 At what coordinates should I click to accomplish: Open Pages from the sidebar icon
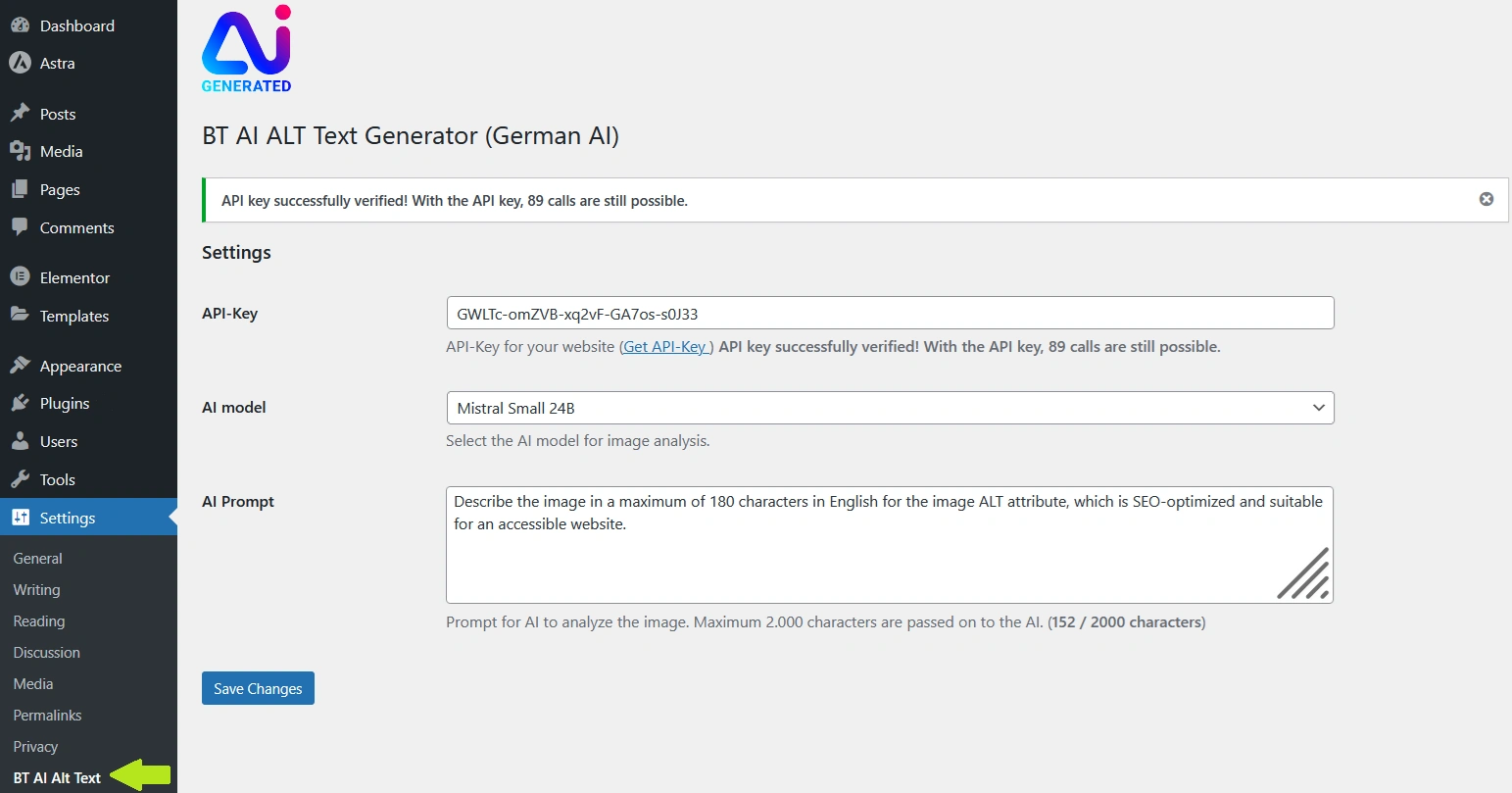pos(21,189)
